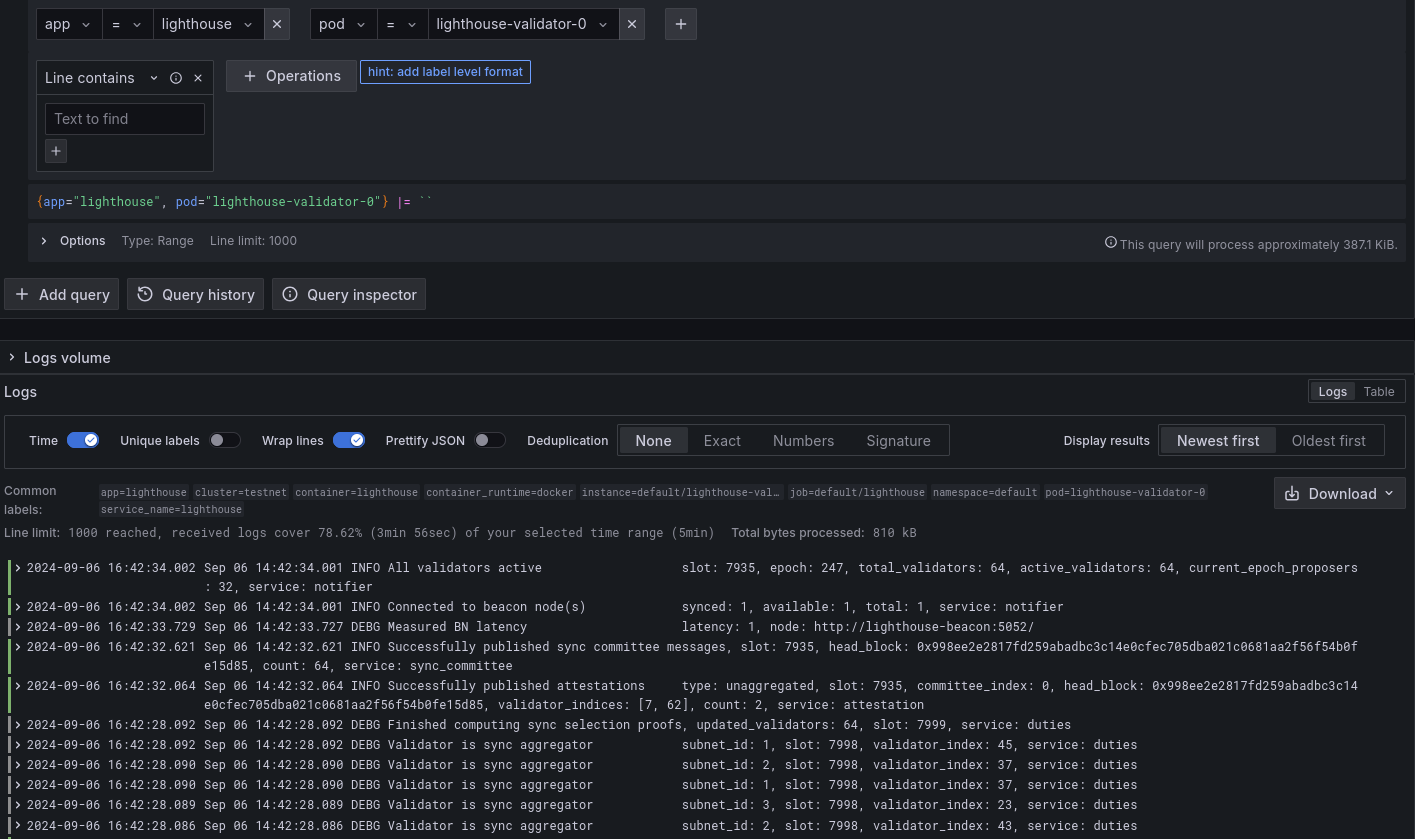This screenshot has width=1415, height=839.
Task: Toggle the Prettify JSON switch
Action: [x=490, y=441]
